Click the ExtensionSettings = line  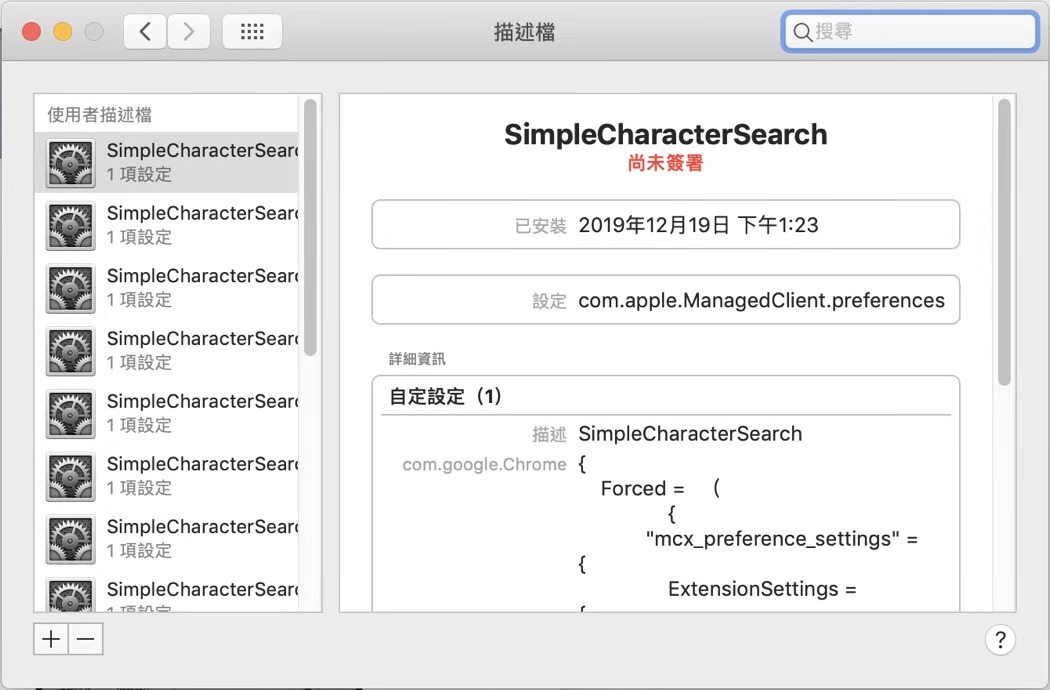point(762,589)
